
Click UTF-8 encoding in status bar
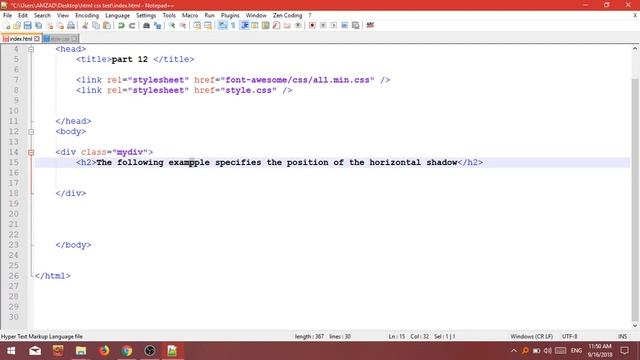569,336
